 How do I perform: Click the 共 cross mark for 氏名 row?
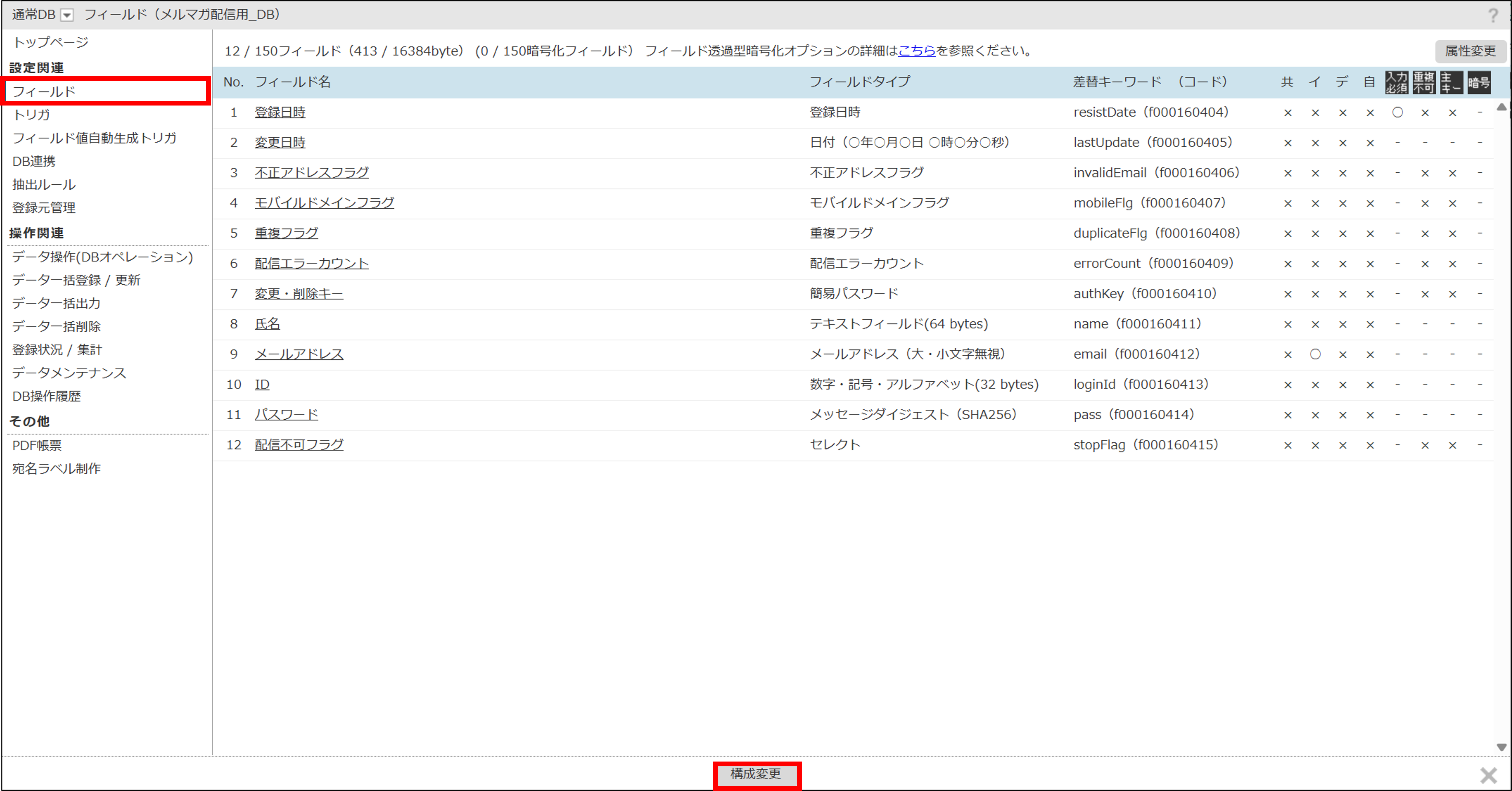1288,324
